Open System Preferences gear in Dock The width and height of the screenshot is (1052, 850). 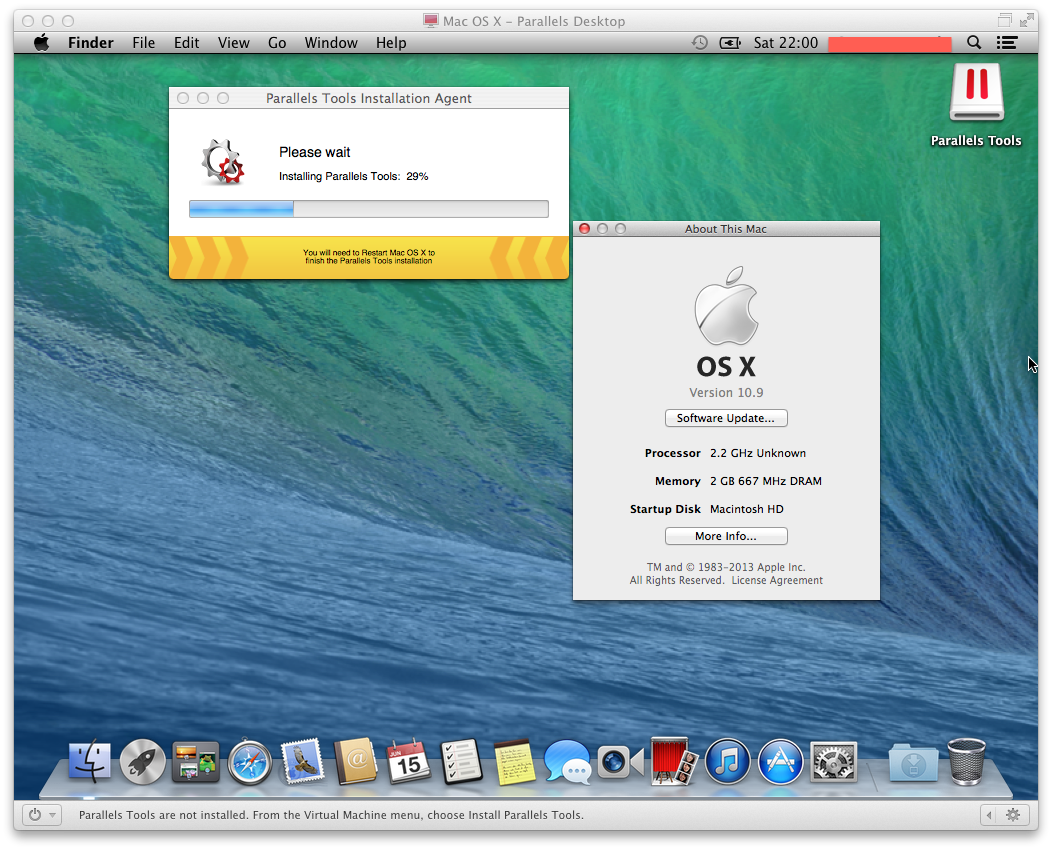[x=833, y=762]
